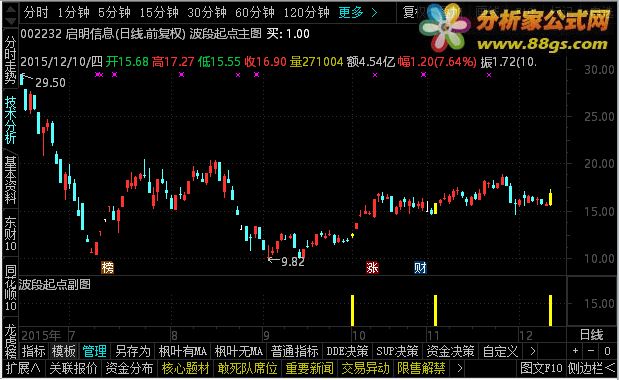Click the purple marker above the November line
619x380 pixels.
(x=423, y=74)
